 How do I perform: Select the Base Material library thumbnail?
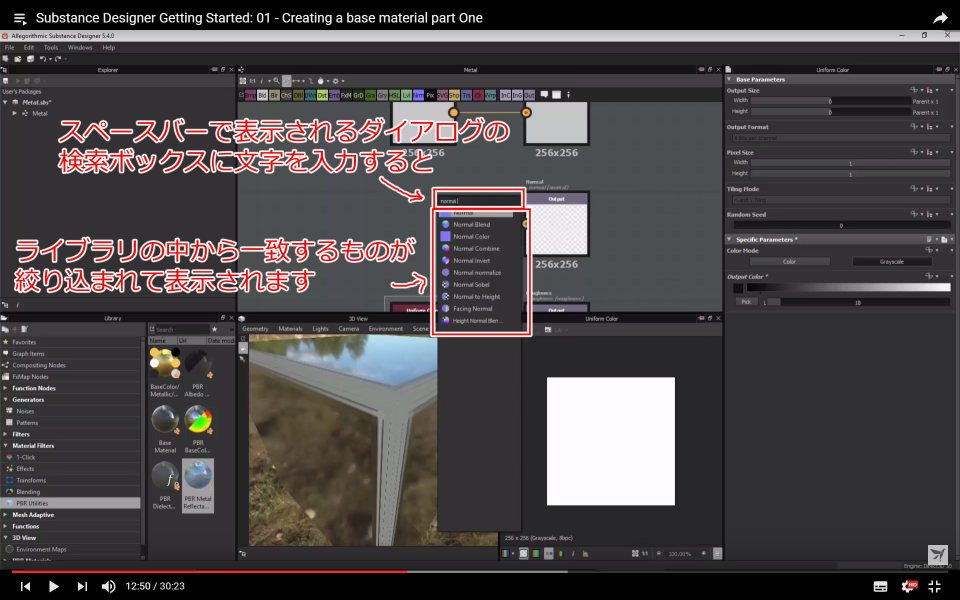(165, 429)
